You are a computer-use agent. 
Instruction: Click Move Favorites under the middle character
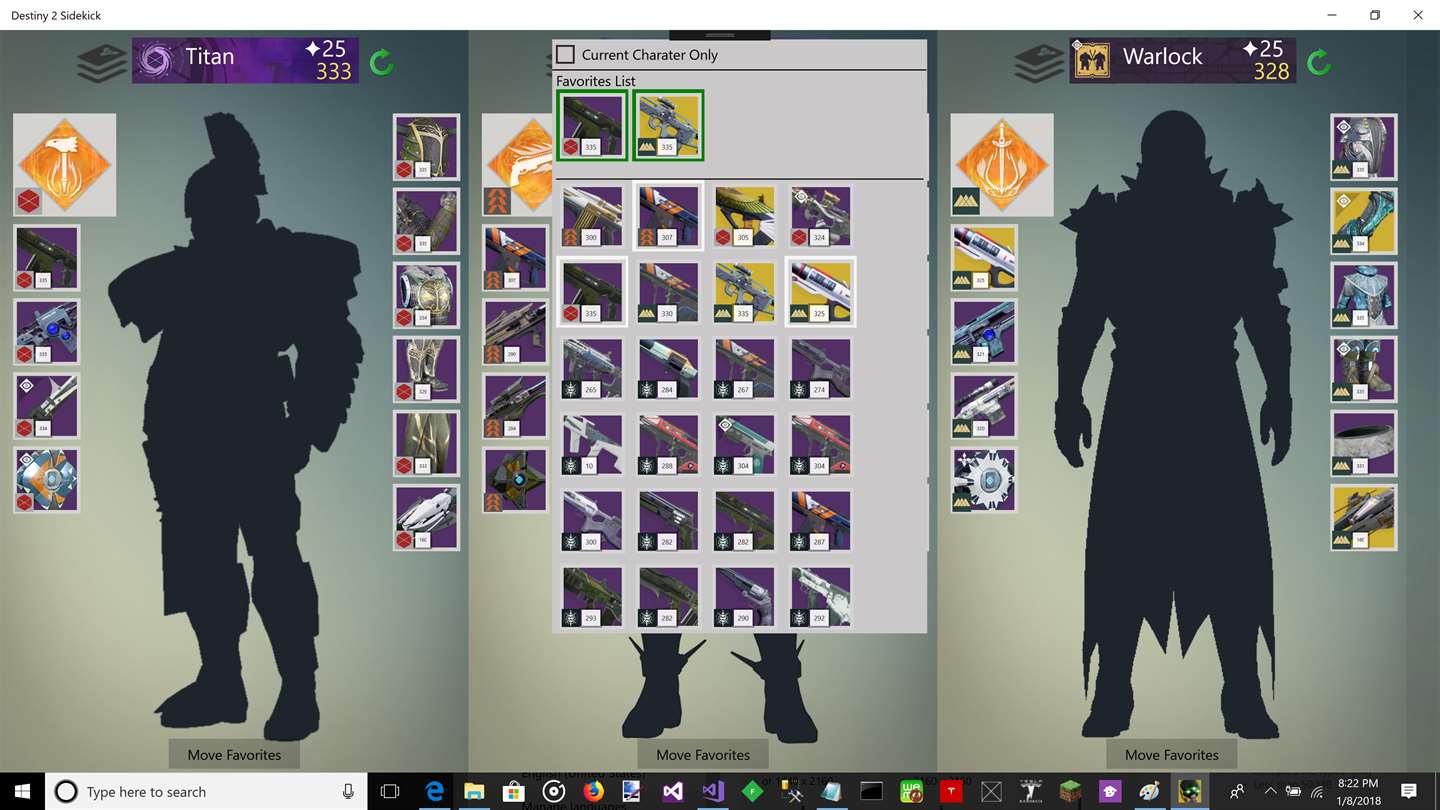coord(703,755)
